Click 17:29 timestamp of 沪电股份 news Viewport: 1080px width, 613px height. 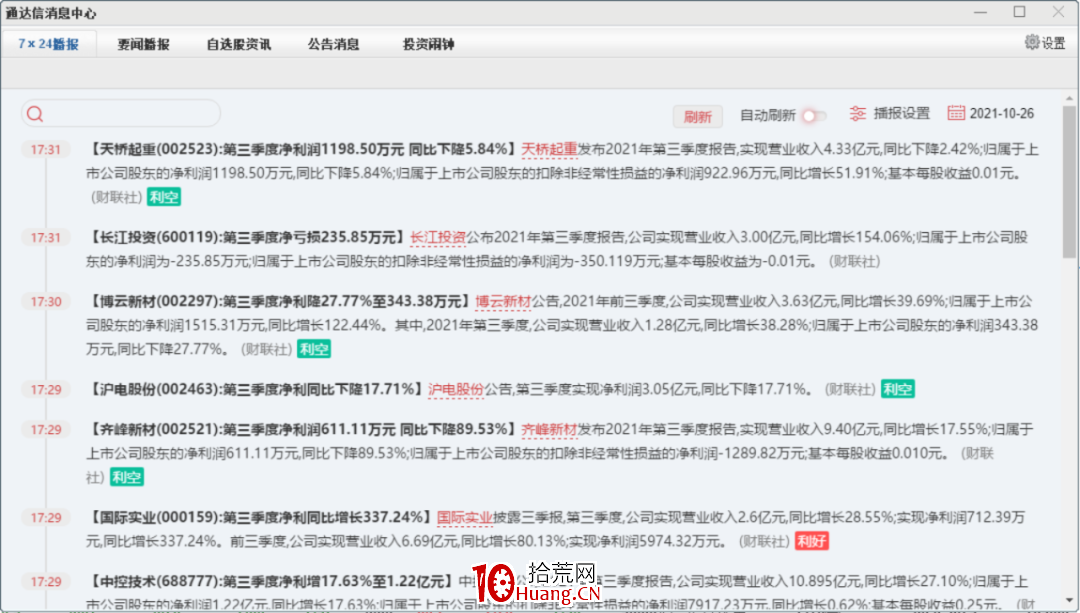tap(45, 390)
